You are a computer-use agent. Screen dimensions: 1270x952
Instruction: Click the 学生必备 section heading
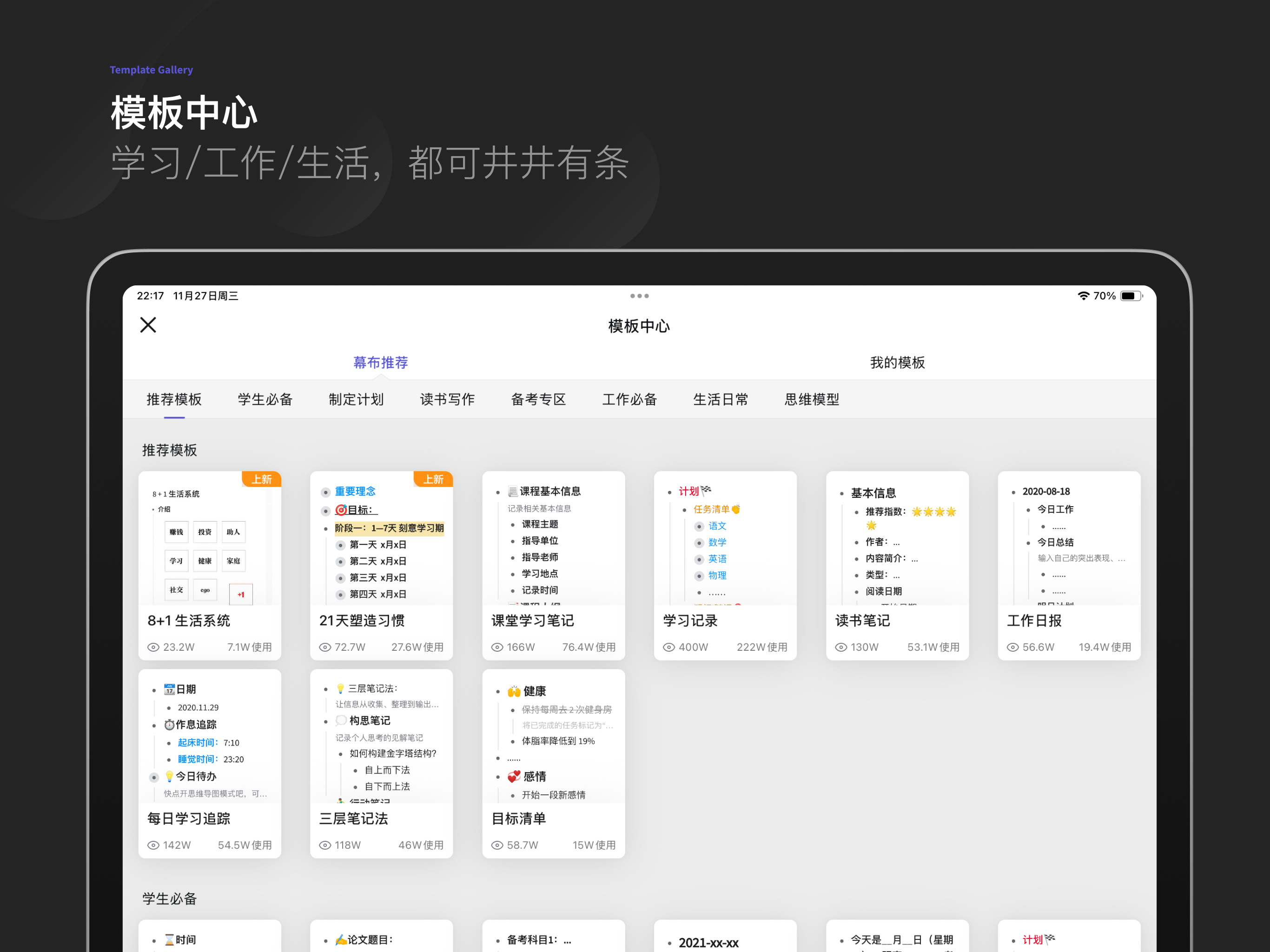coord(169,899)
